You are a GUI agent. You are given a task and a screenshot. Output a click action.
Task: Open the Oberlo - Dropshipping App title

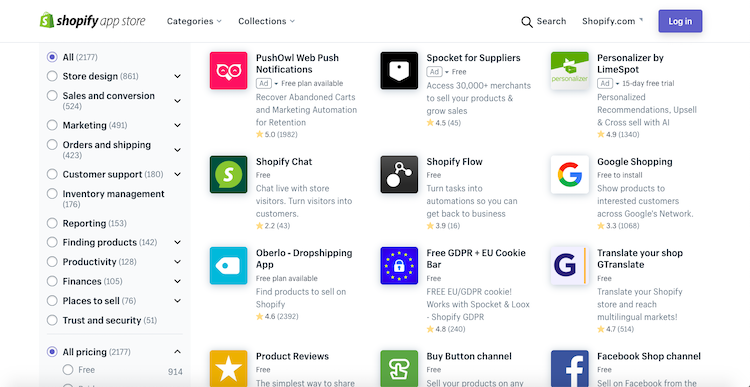click(x=304, y=259)
